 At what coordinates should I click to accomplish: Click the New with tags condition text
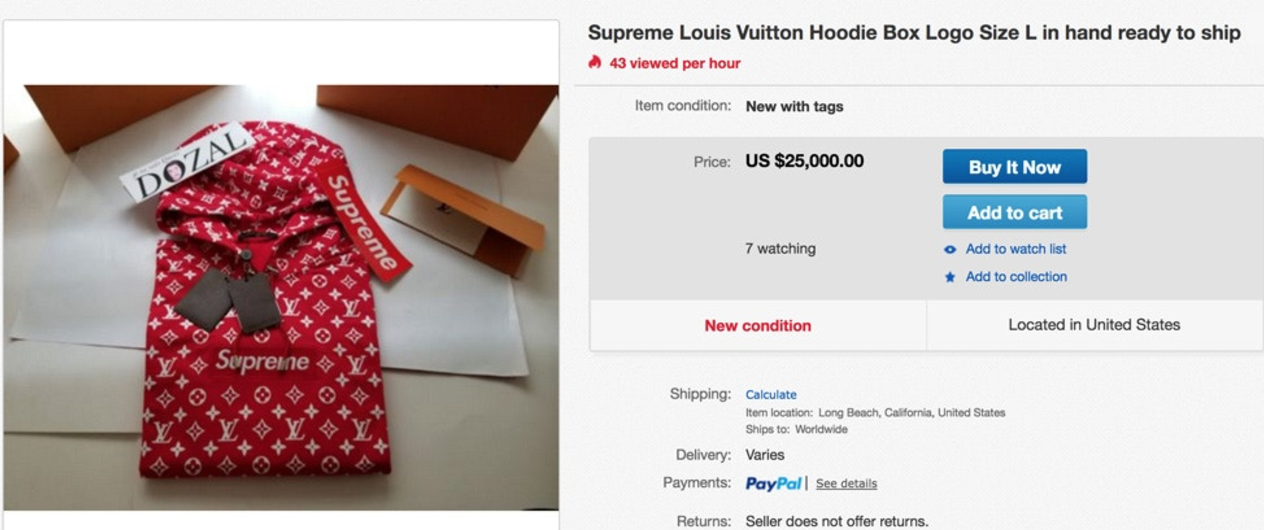[794, 106]
